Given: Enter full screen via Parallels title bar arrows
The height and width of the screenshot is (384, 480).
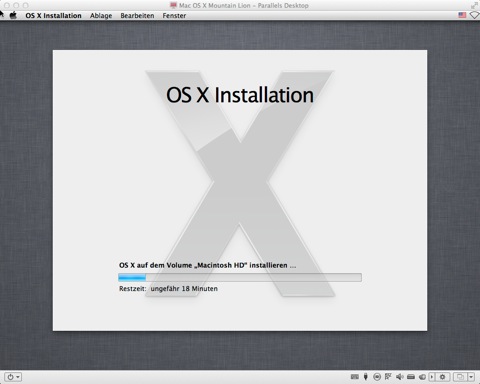Looking at the screenshot, I should pos(474,5).
